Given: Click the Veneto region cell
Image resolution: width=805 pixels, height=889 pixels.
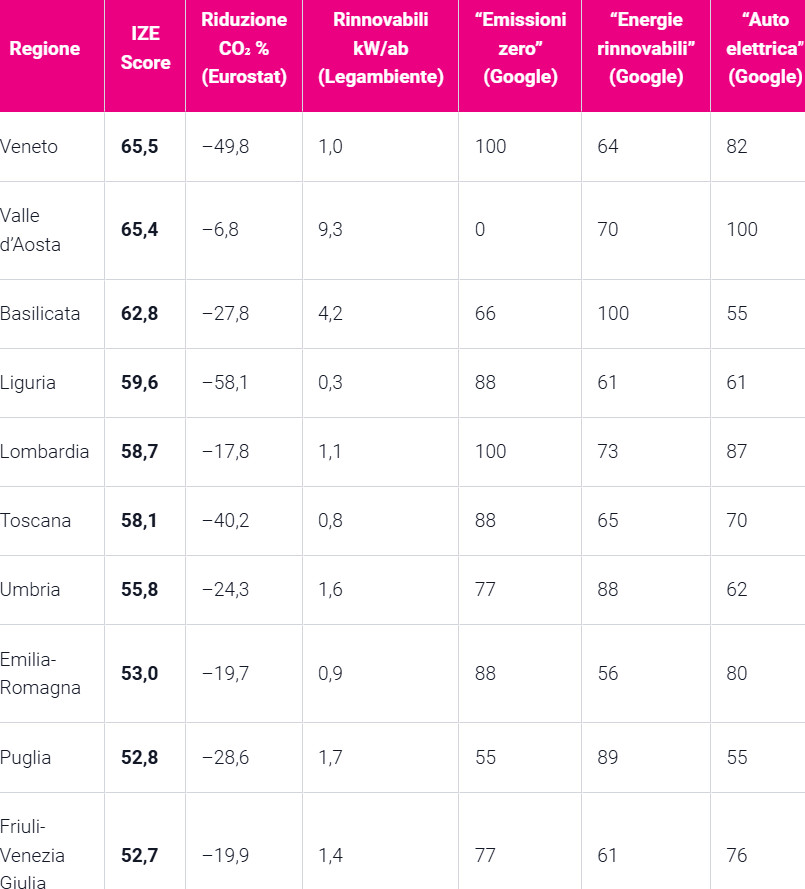Looking at the screenshot, I should (x=29, y=147).
